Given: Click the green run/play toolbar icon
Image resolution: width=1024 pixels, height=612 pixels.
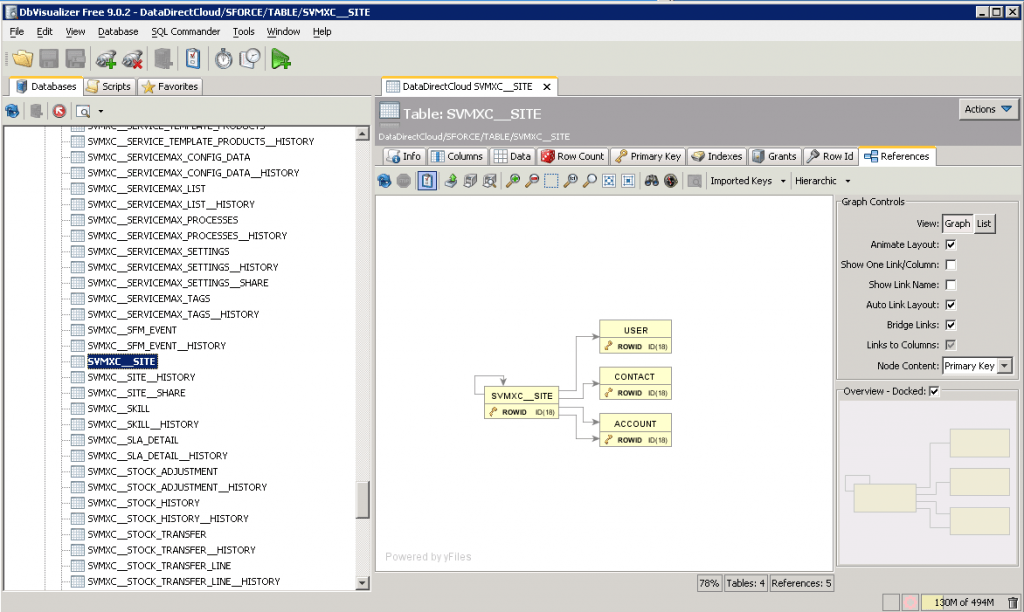Looking at the screenshot, I should tap(281, 59).
